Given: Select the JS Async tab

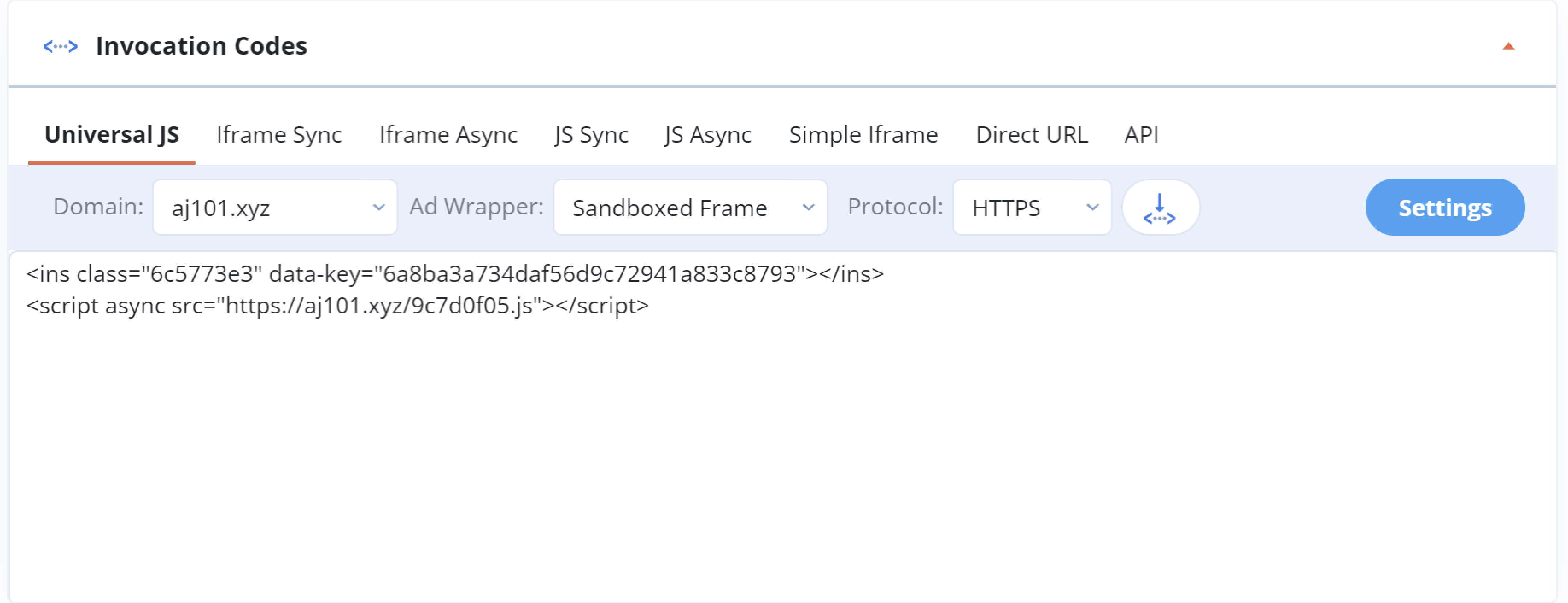Looking at the screenshot, I should point(707,135).
